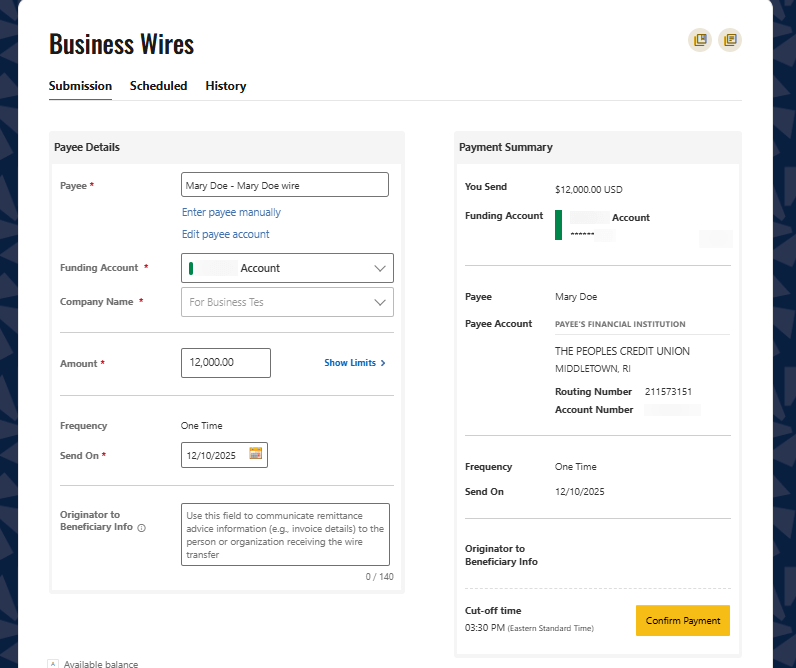Open Show Limits link

coord(355,363)
